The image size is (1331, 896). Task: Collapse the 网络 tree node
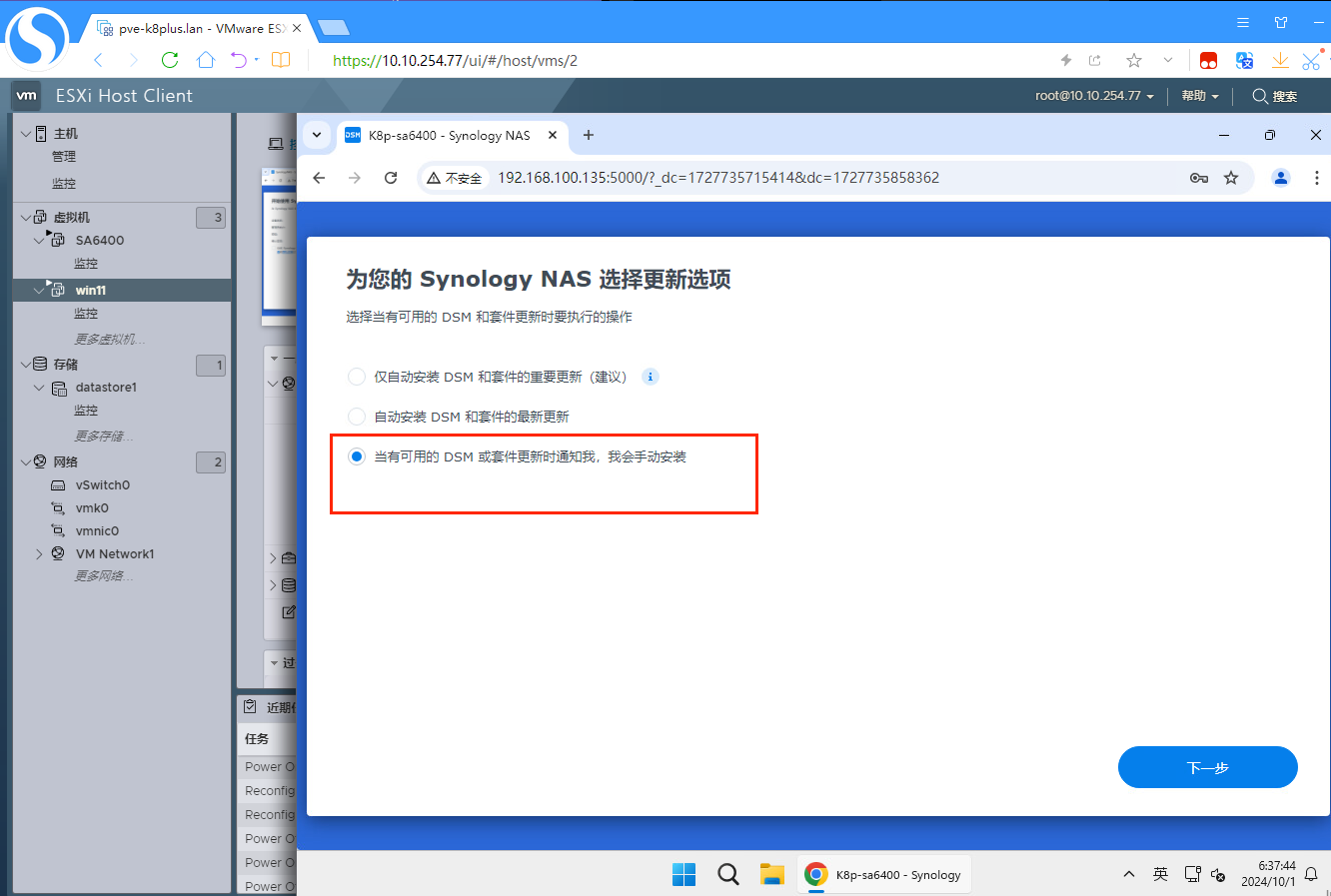26,461
